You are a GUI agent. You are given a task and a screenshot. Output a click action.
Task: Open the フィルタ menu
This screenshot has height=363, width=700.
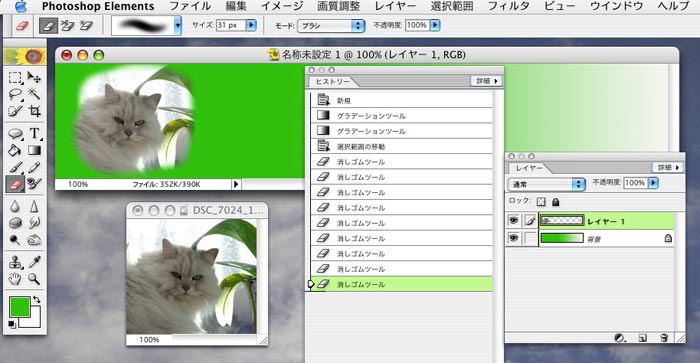point(508,6)
